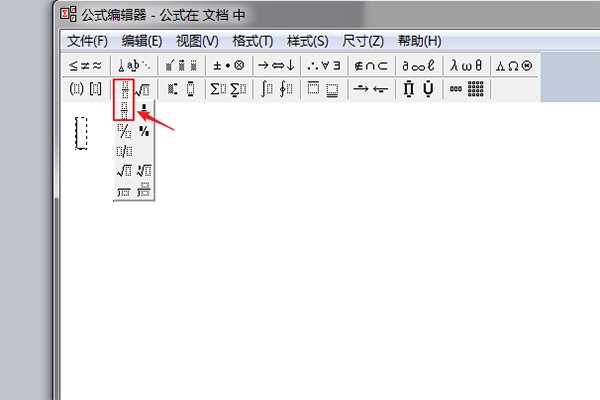600x400 pixels.
Task: Open the overbar and underbar templates palette
Action: click(324, 89)
